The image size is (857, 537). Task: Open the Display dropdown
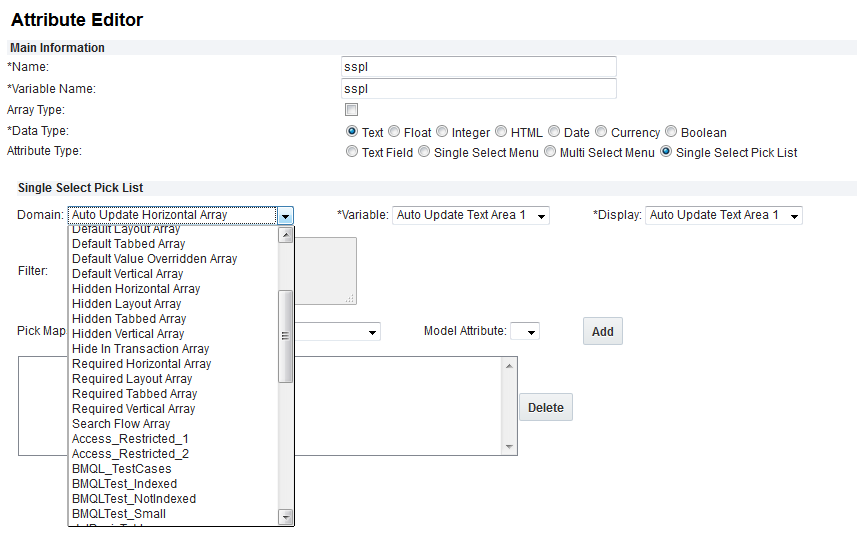coord(724,215)
